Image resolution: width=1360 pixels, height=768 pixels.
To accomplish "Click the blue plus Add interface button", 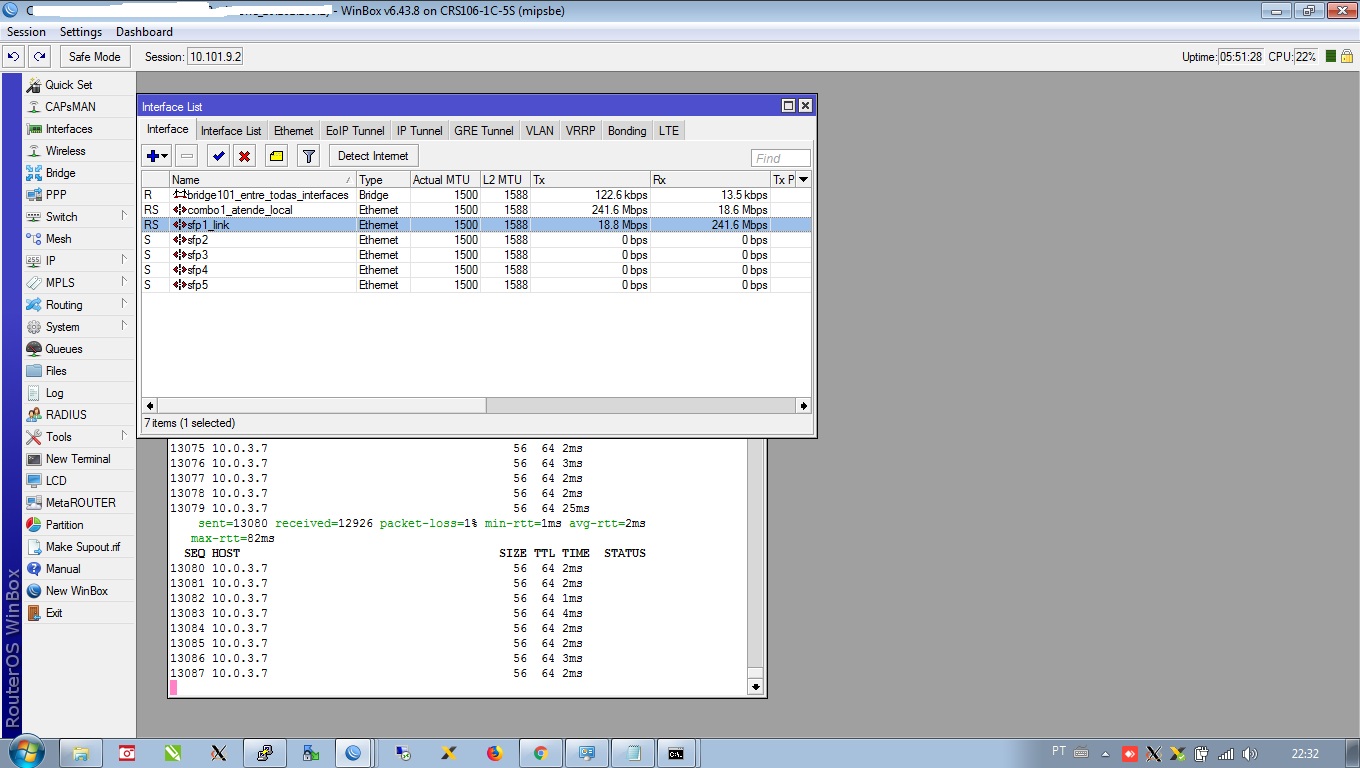I will (x=156, y=156).
